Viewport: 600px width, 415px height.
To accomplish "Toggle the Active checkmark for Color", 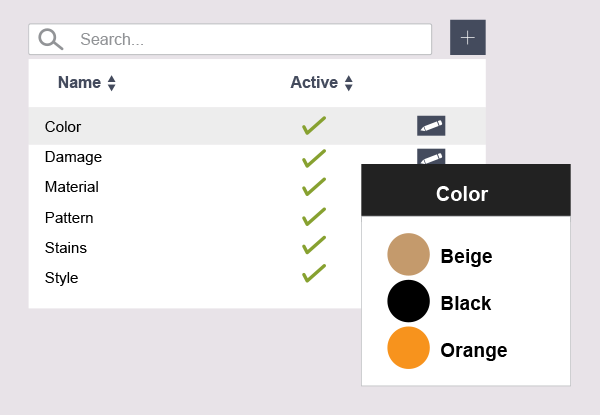I will pos(314,126).
